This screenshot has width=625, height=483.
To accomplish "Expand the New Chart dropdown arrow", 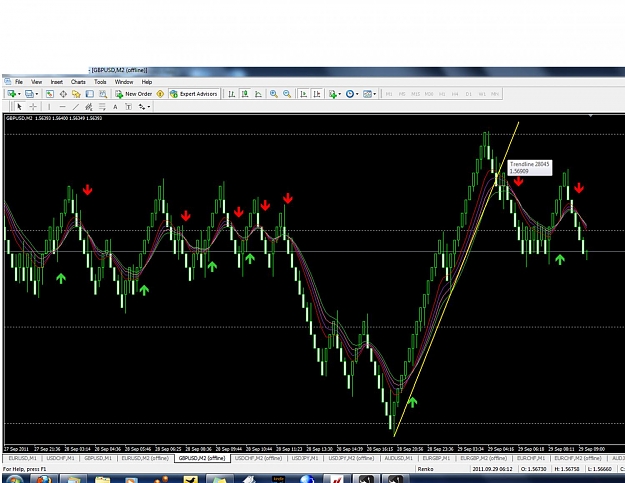I will pos(19,94).
